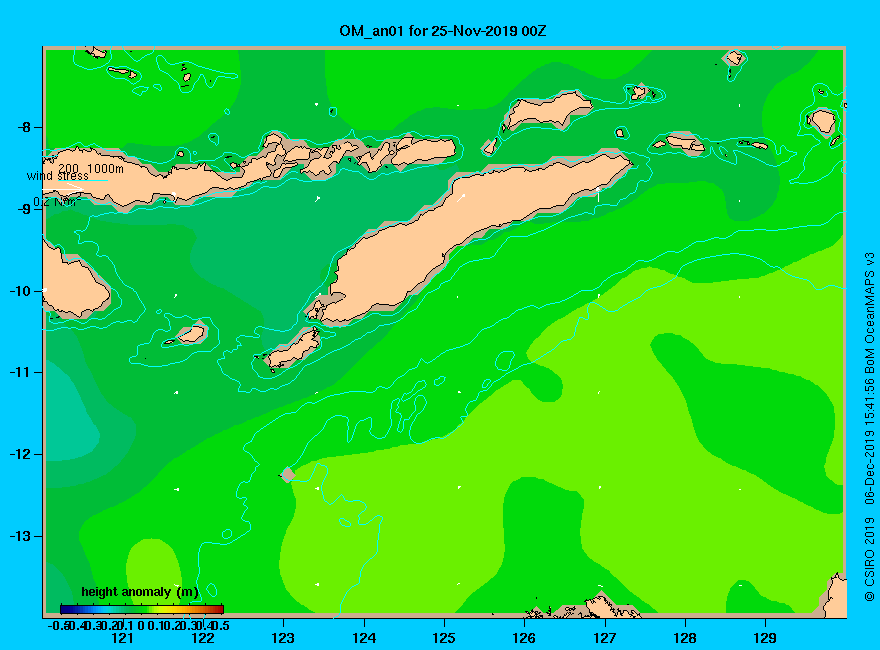Viewport: 880px width, 650px height.
Task: Click the longitude label '121'
Action: pyautogui.click(x=122, y=638)
